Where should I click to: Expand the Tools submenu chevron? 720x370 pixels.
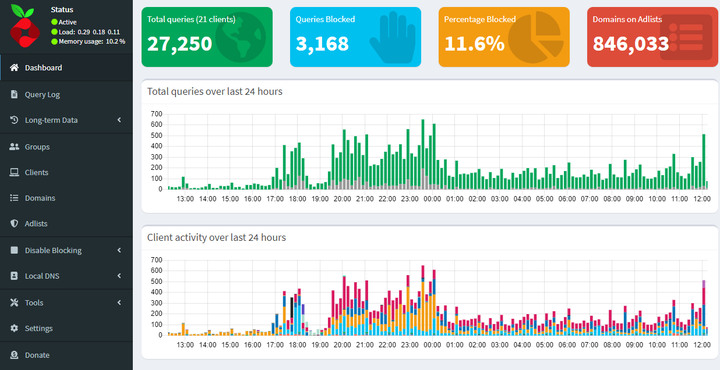119,303
